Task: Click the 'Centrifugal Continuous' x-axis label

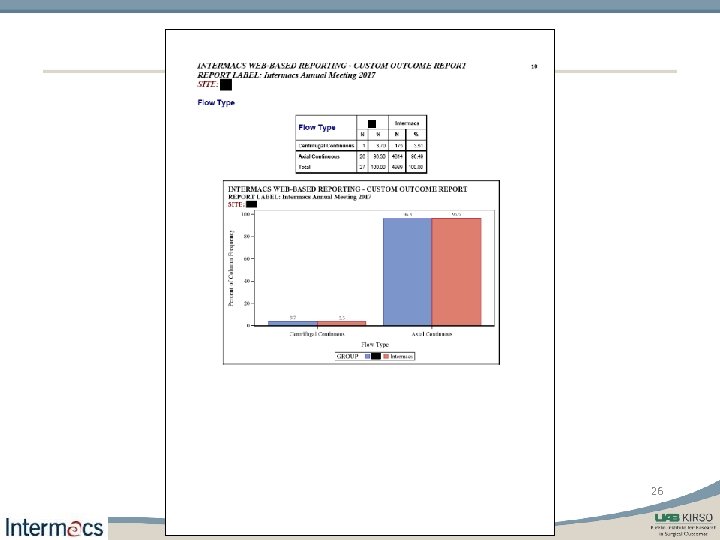Action: pos(317,334)
